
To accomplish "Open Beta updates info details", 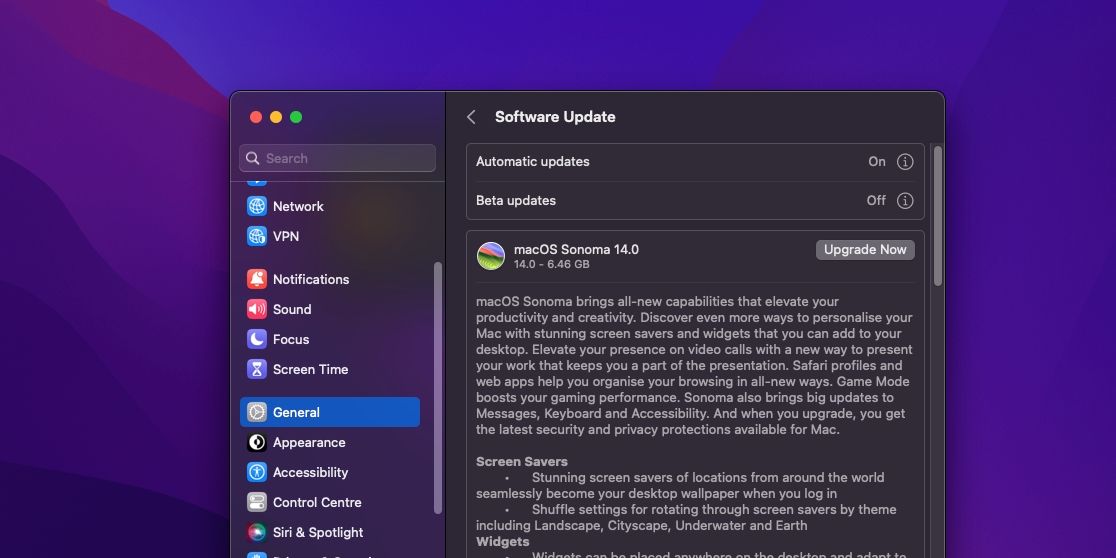I will click(x=905, y=201).
